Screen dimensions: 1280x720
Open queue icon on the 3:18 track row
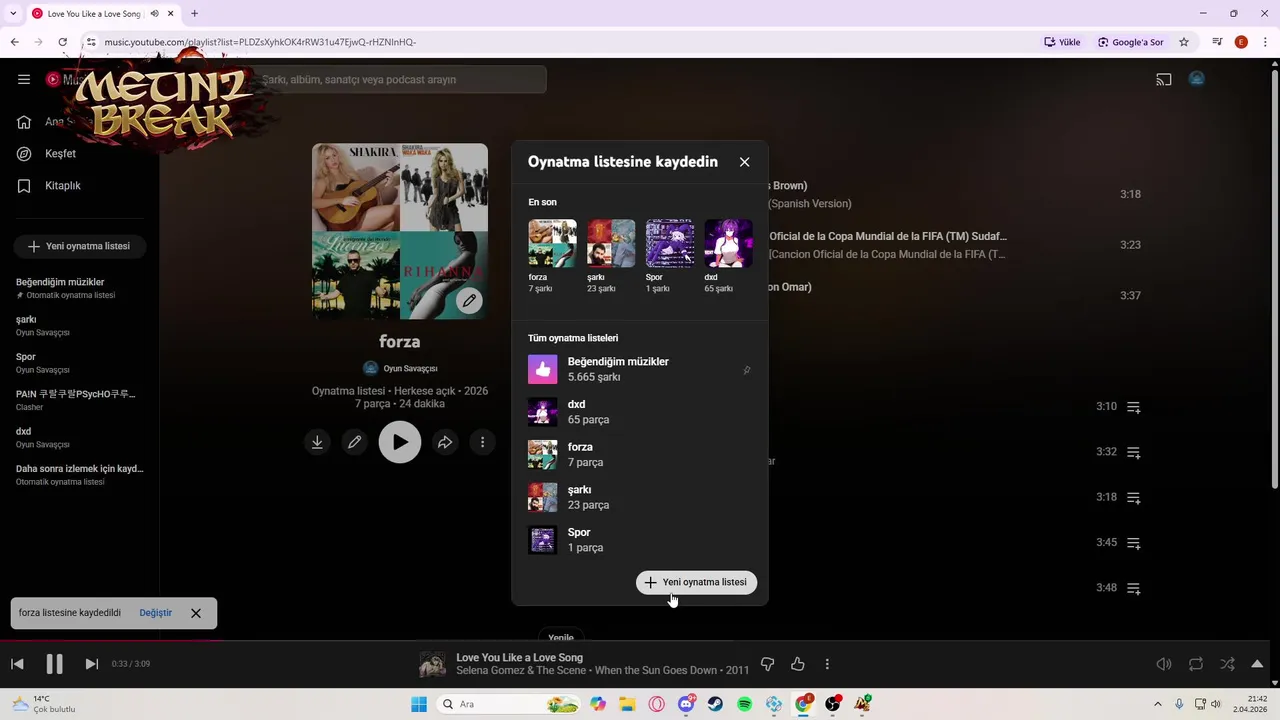point(1134,497)
